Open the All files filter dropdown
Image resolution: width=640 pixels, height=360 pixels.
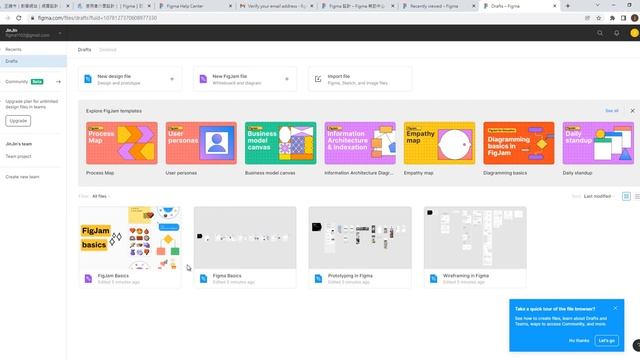pos(101,196)
